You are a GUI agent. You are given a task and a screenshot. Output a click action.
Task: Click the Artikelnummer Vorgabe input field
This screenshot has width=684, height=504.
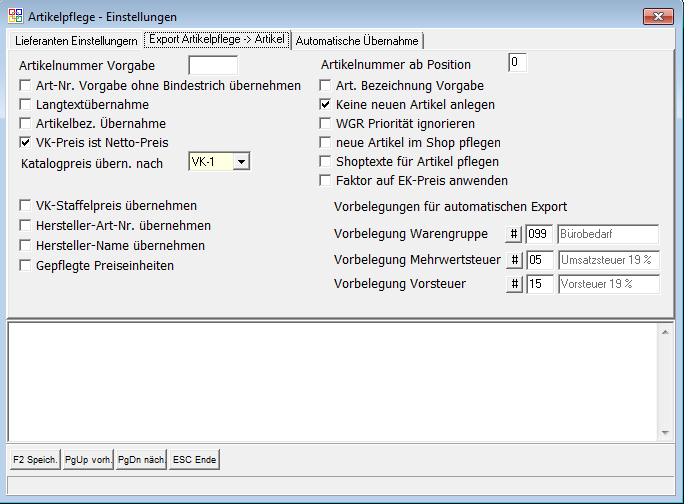213,65
